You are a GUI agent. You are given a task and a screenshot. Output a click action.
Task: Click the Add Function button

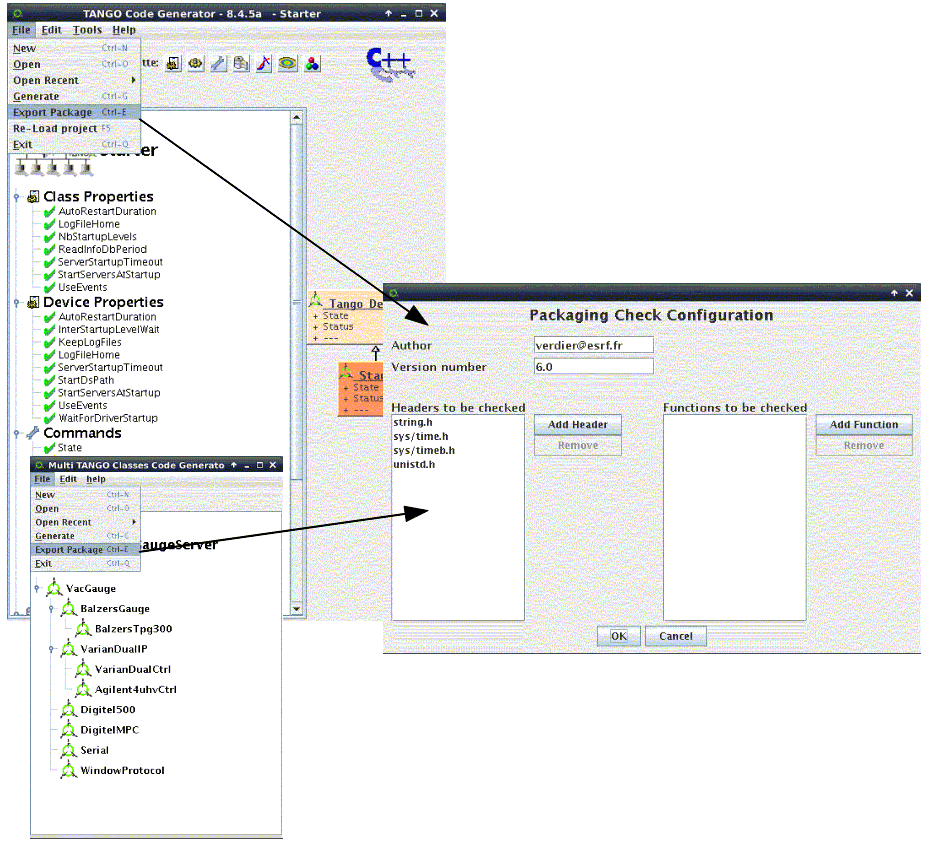864,424
